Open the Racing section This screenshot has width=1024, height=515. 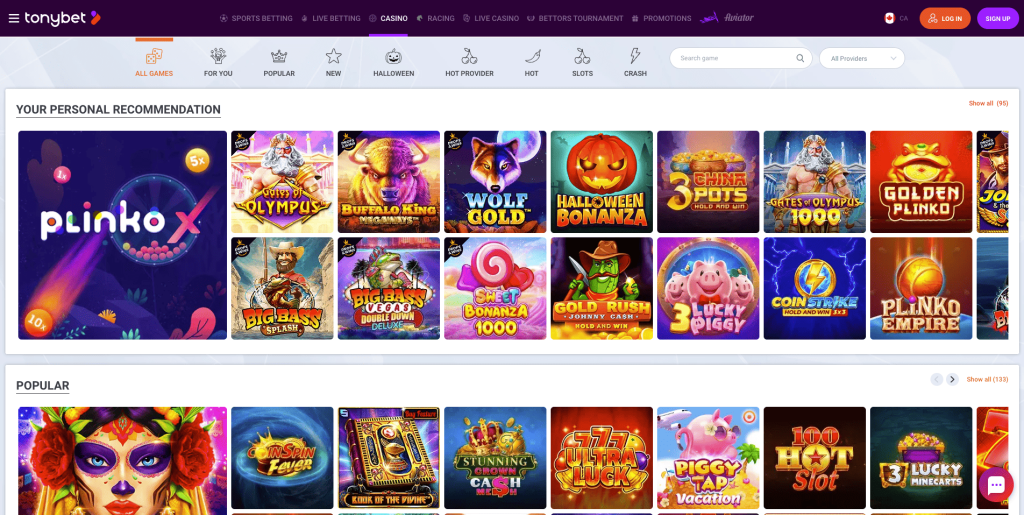435,18
